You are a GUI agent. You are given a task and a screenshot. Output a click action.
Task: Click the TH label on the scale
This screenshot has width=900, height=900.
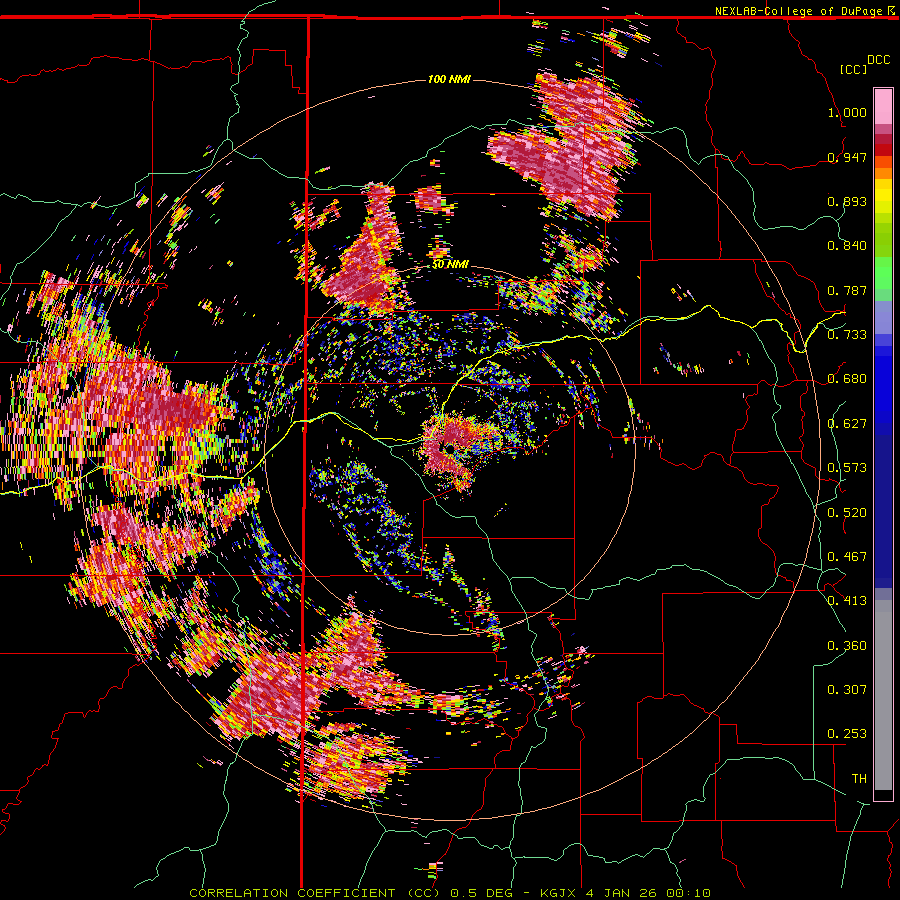[859, 779]
